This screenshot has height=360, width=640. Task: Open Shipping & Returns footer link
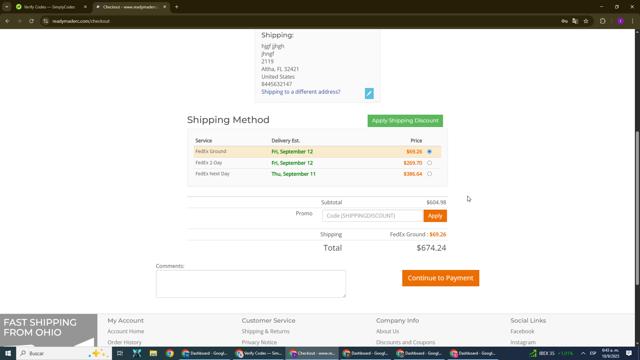[265, 331]
